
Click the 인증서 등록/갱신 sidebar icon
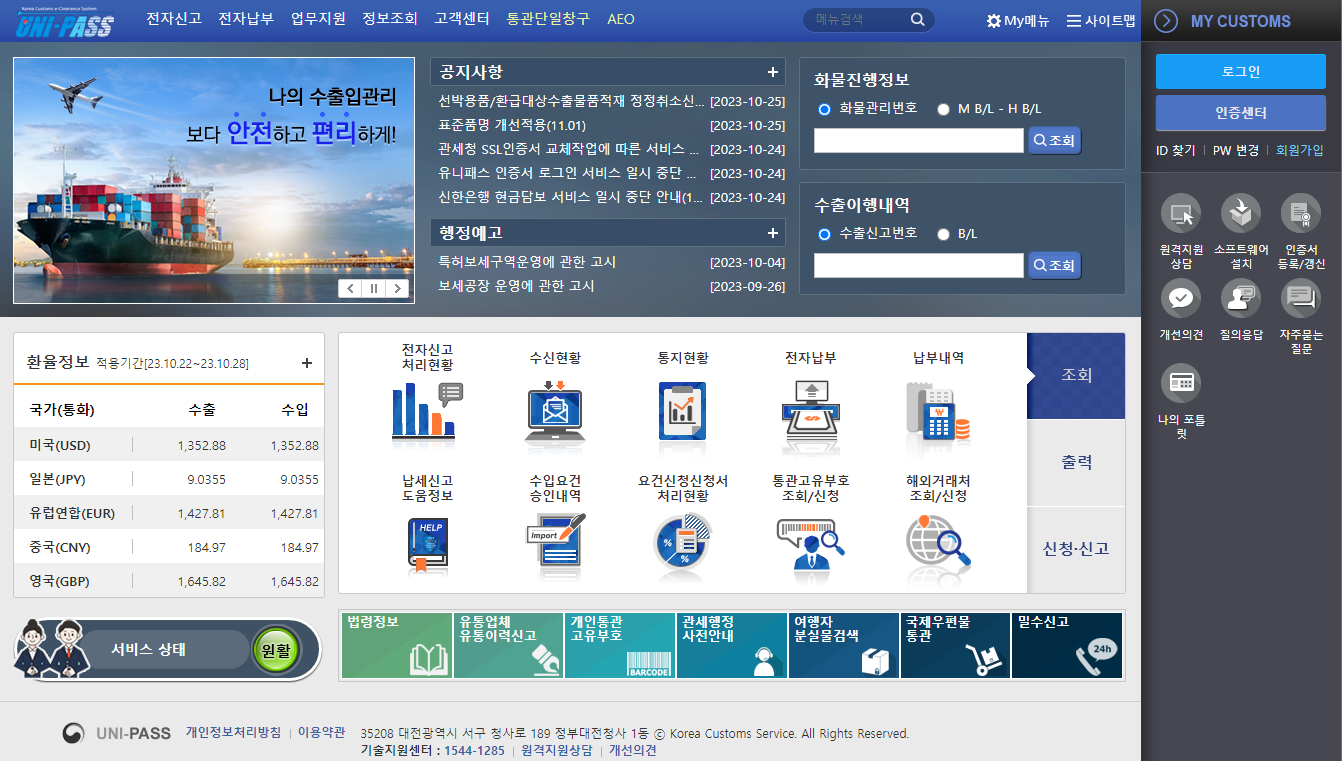[1301, 213]
